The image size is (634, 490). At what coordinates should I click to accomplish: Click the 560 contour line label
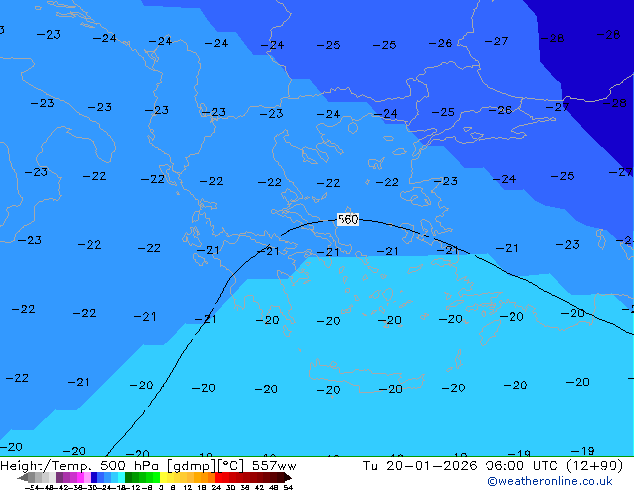tap(348, 220)
